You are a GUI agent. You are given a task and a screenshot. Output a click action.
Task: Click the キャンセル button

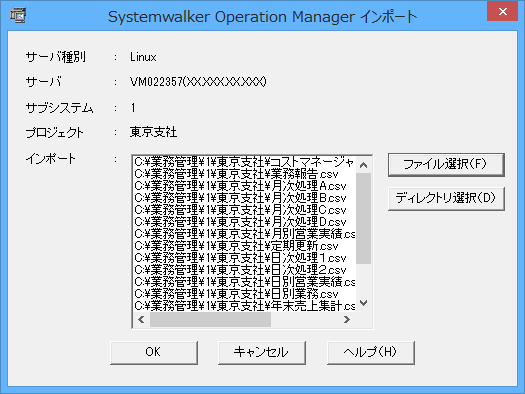[x=262, y=352]
